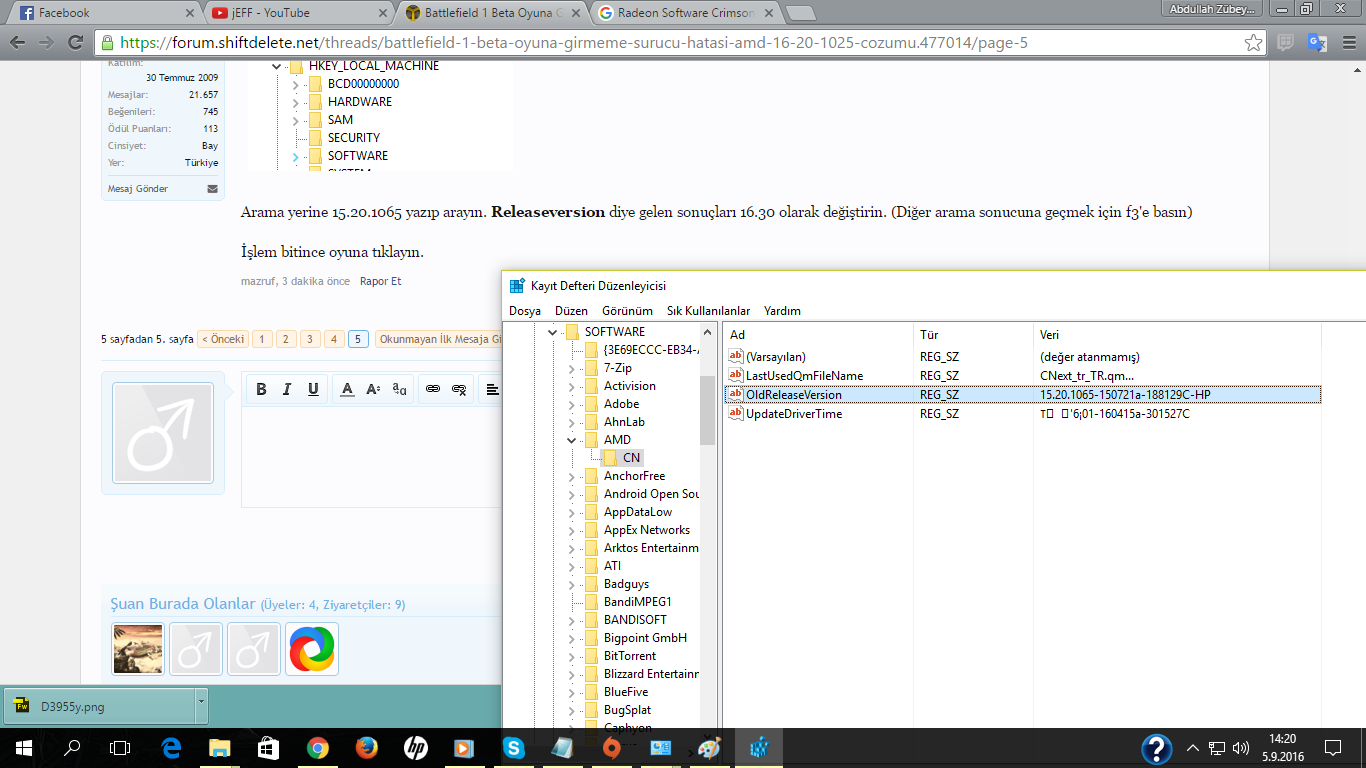Expand the Bigpoint GmbH registry key
The height and width of the screenshot is (768, 1366).
pos(571,638)
